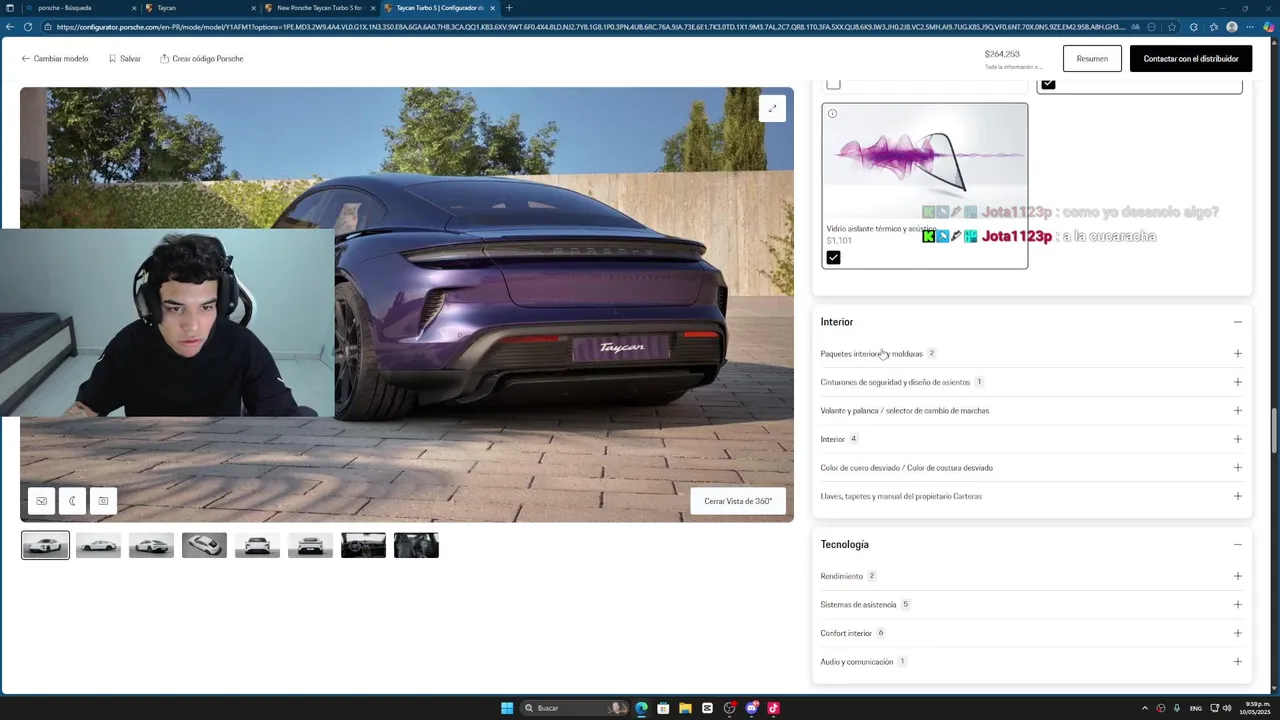Select rear view thumbnail
This screenshot has width=1280, height=720.
point(310,545)
